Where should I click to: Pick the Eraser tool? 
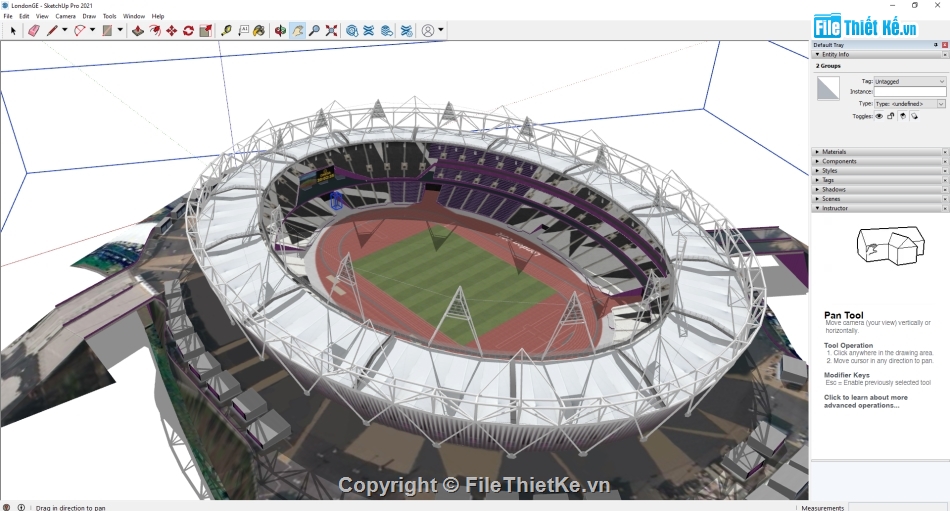tap(34, 30)
